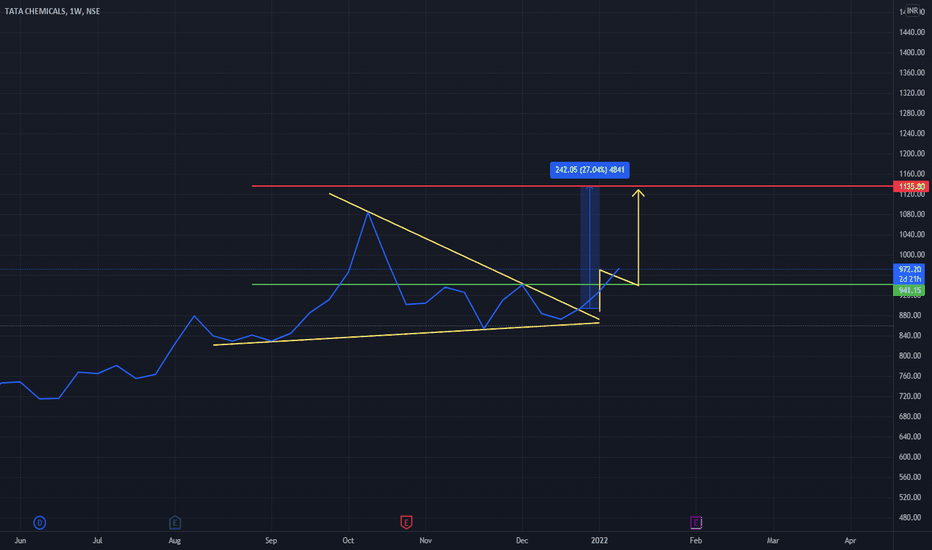
Task: Click the Apr label on time axis
Action: (851, 540)
